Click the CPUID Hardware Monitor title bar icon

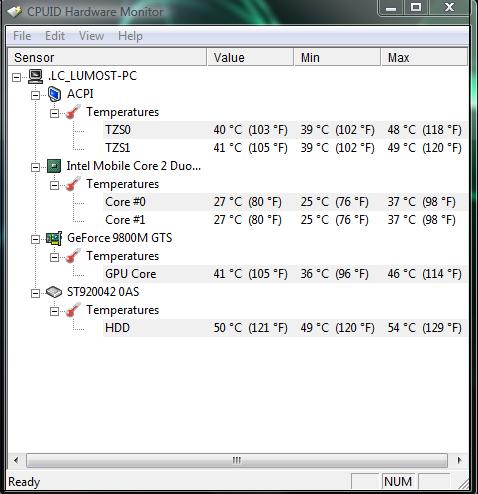[15, 12]
